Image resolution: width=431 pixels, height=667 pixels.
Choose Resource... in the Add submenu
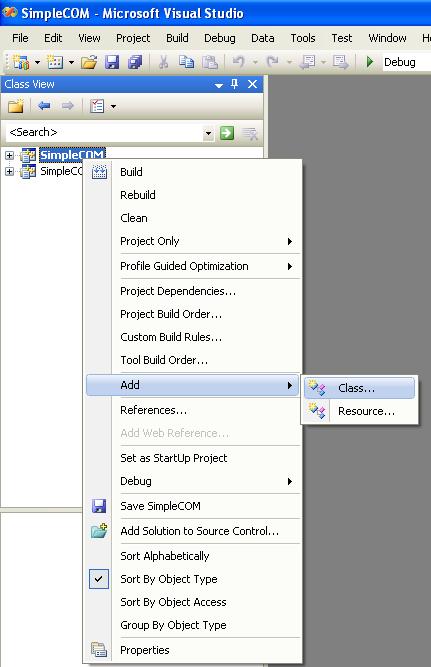click(360, 411)
